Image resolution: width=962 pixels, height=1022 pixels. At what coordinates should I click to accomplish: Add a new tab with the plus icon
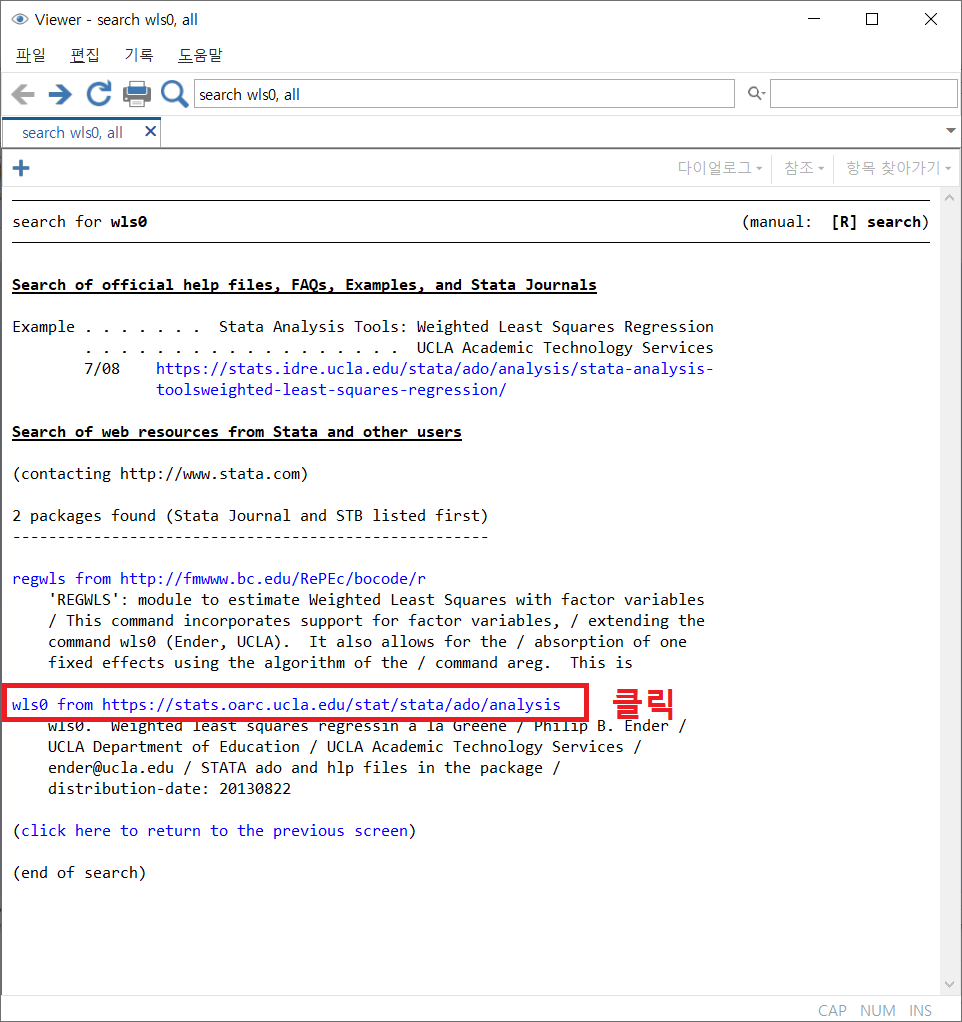21,168
